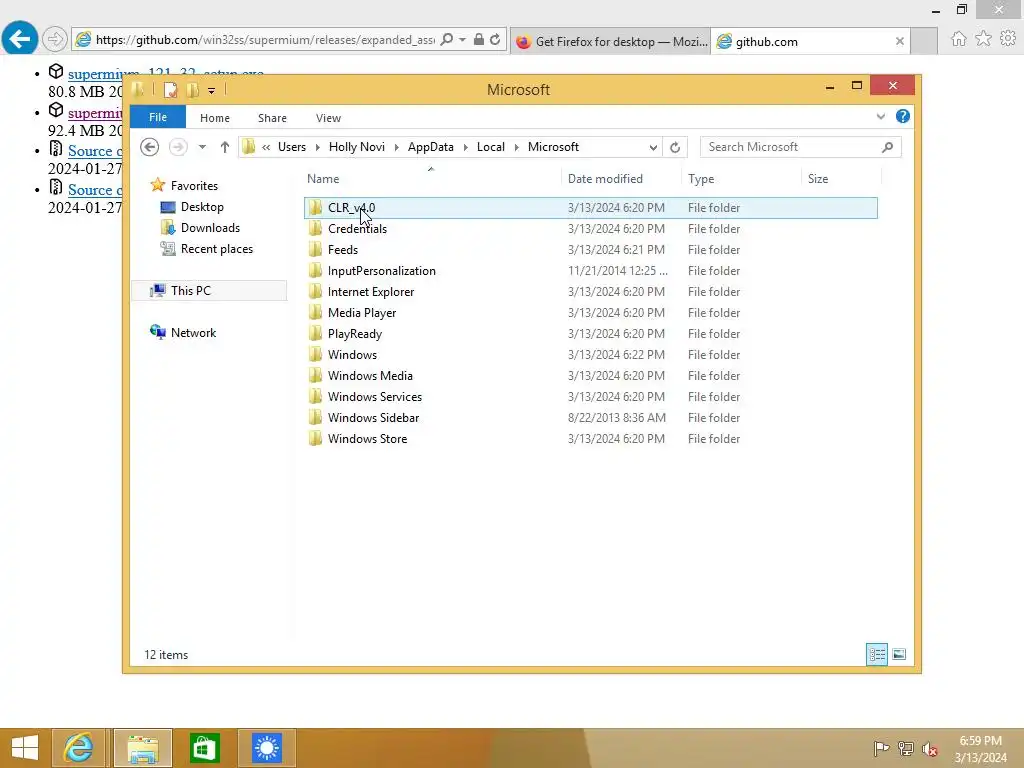Open the blue sun app on taskbar

click(x=266, y=748)
